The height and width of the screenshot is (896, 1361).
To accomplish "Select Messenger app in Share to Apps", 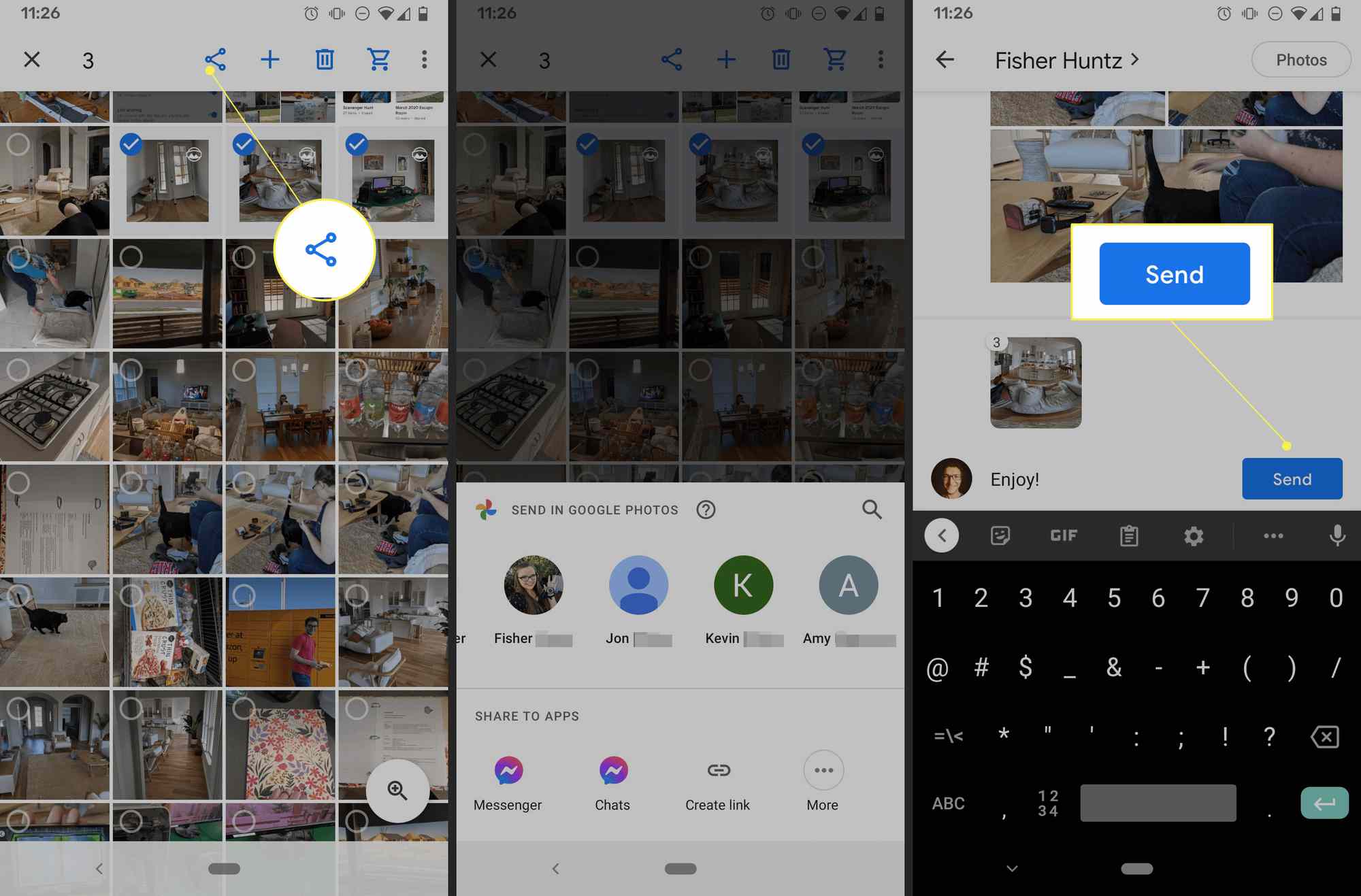I will (508, 769).
